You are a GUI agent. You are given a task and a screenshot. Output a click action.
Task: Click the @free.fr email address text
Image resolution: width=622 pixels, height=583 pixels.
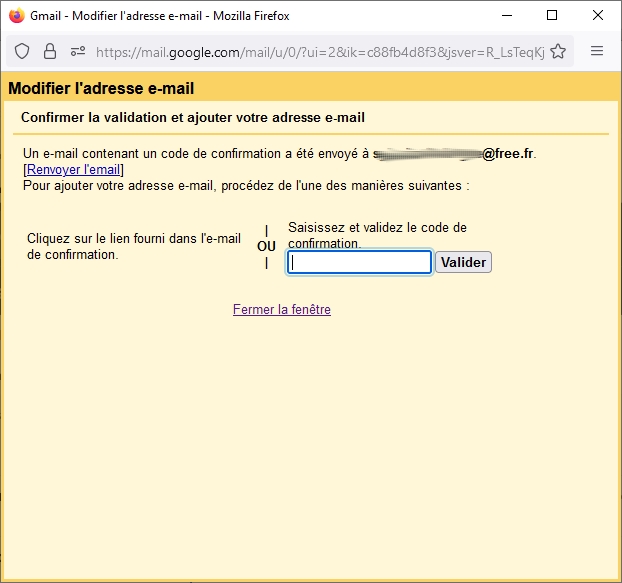[454, 153]
